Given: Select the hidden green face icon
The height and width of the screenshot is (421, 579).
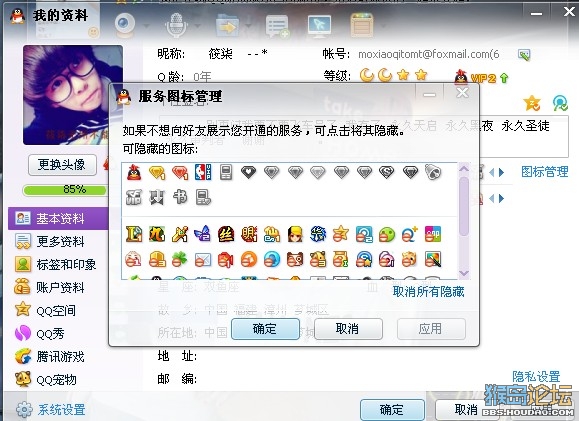Looking at the screenshot, I should pos(387,234).
